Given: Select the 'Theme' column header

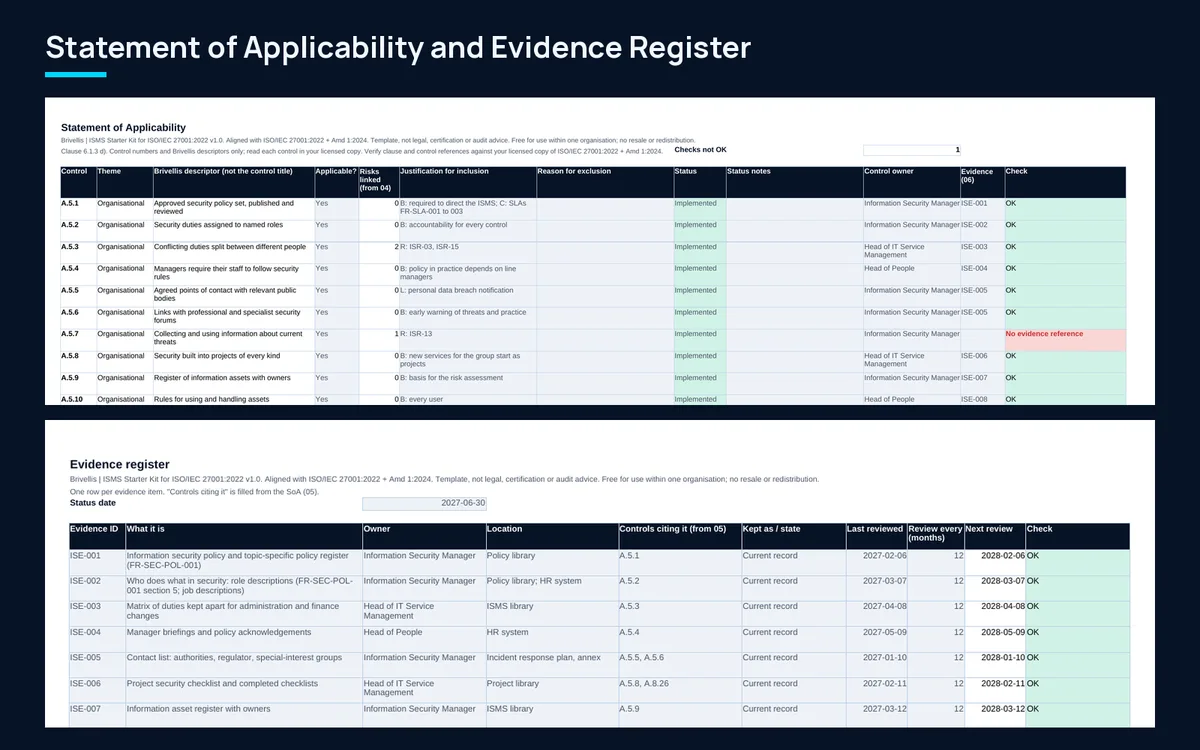Looking at the screenshot, I should click(x=124, y=182).
